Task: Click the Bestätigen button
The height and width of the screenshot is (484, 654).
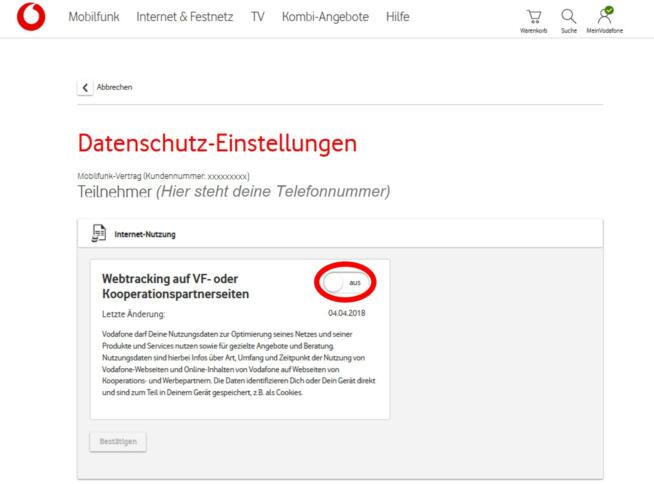Action: [x=118, y=441]
